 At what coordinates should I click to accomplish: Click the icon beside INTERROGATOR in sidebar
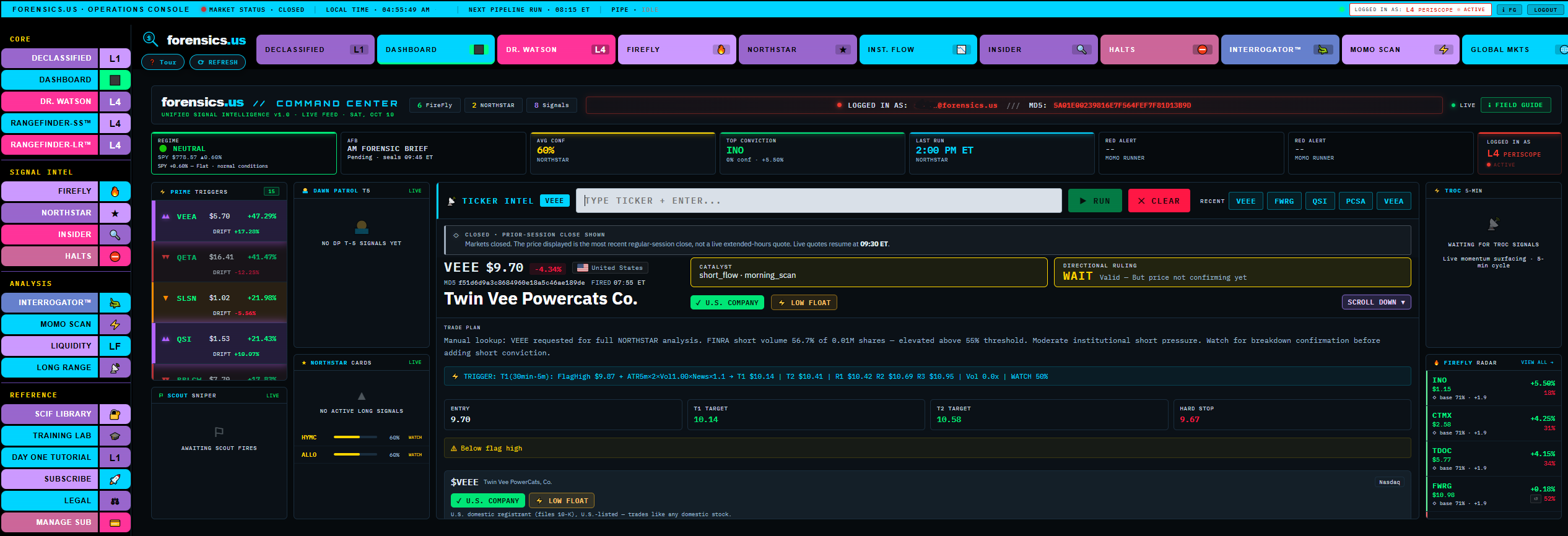(x=115, y=303)
